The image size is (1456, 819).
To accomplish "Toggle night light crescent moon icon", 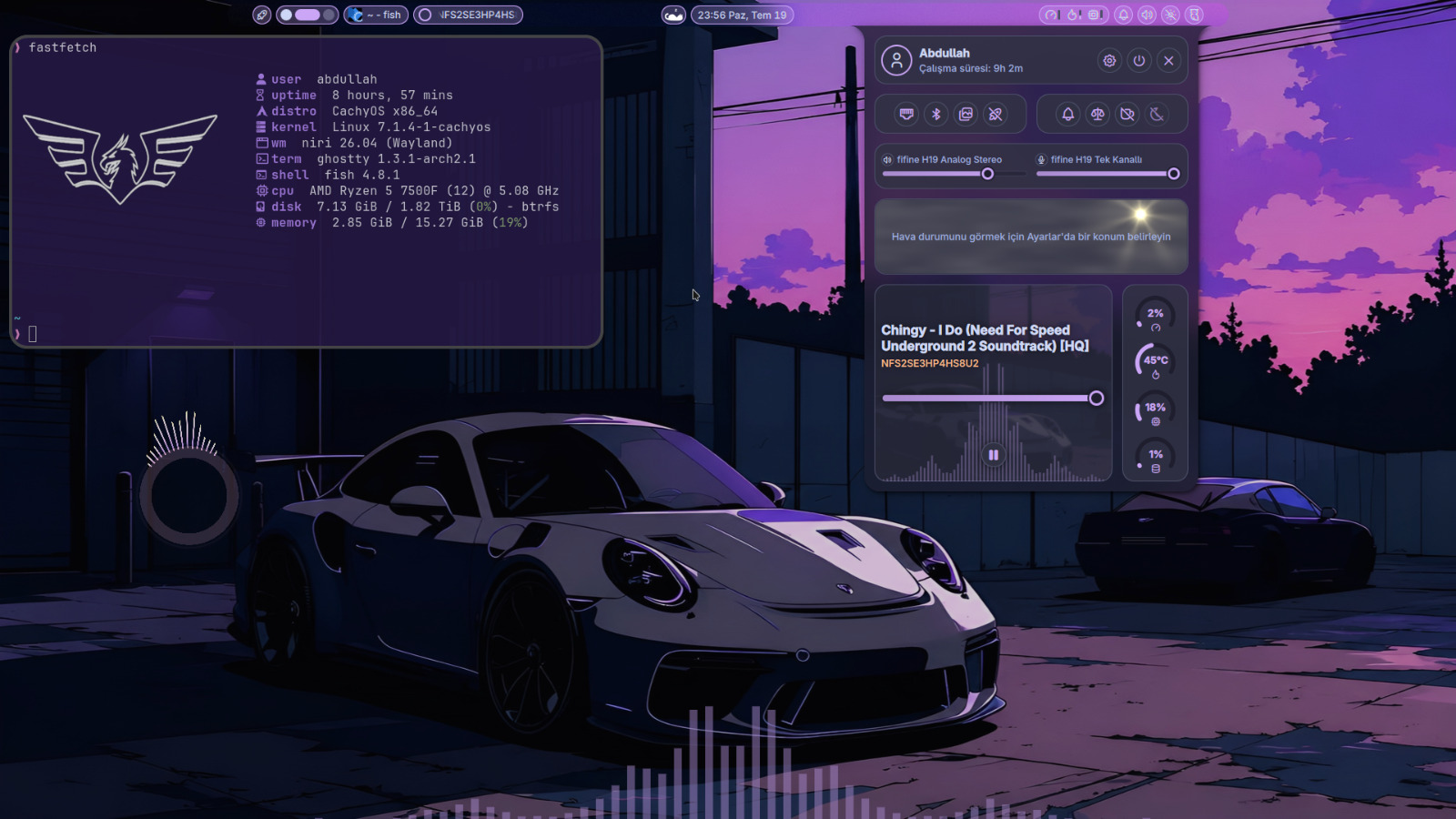I will 1158,114.
